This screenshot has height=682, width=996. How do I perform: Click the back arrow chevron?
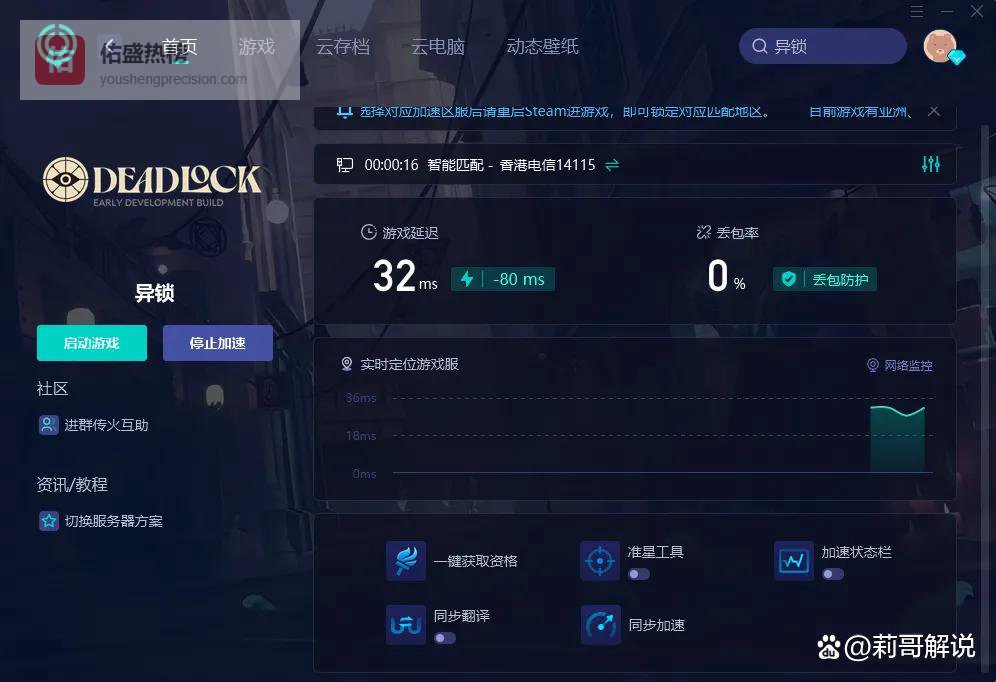(109, 46)
